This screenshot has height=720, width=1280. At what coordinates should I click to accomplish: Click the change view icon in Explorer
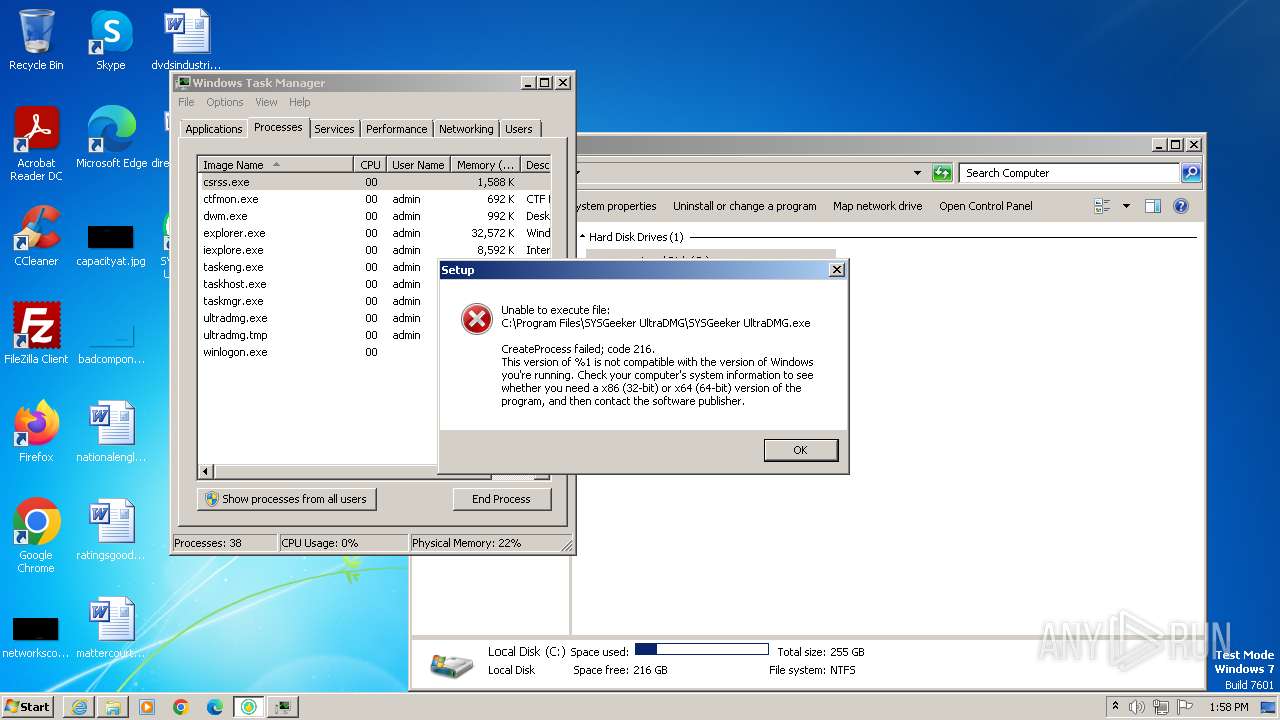tap(1102, 206)
